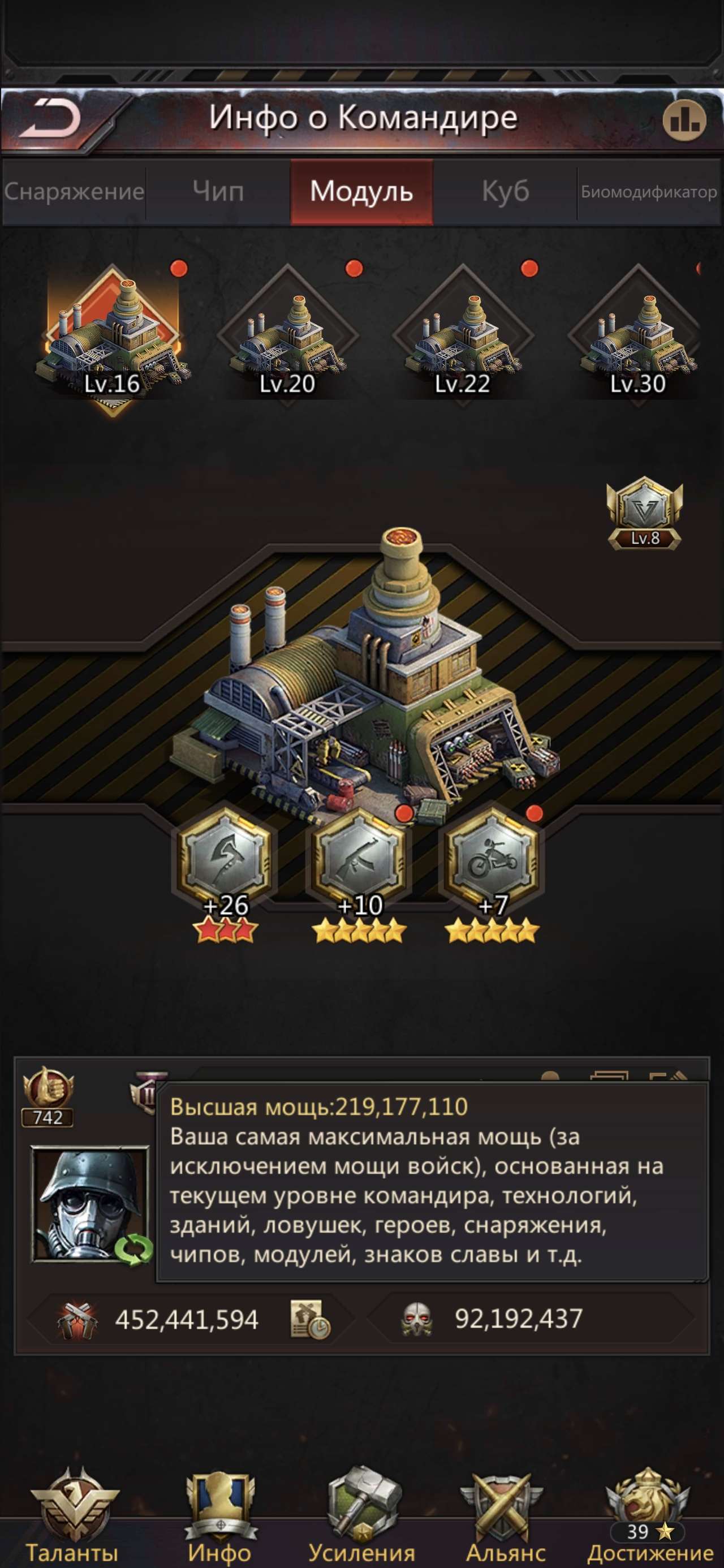
Task: Open Усиления hammer button
Action: pos(361,1517)
